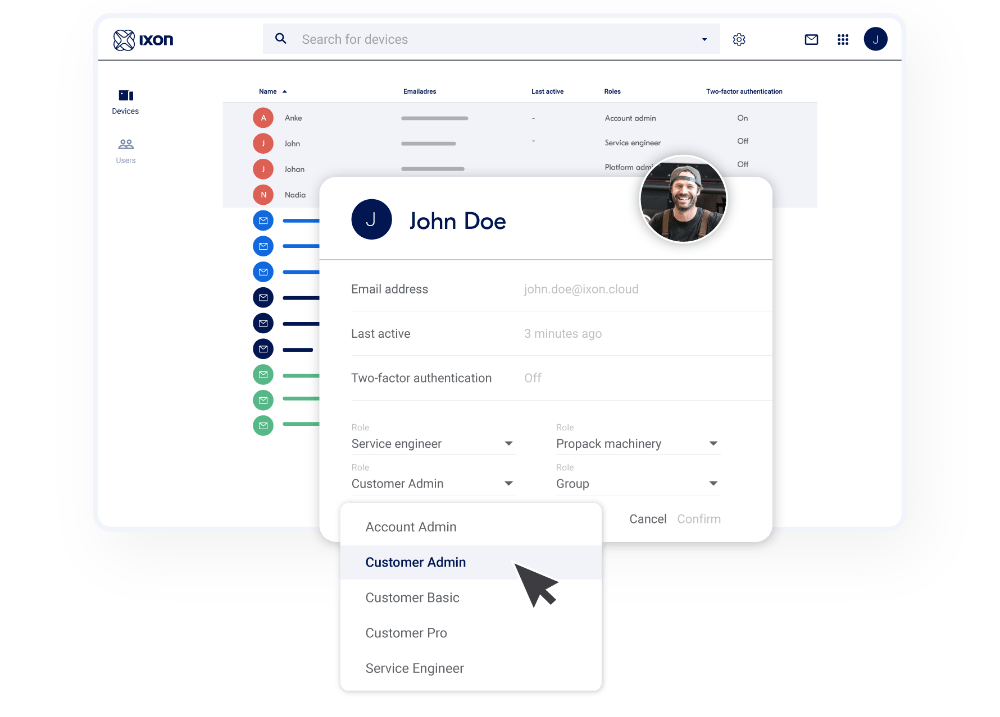Open the Propack machinery dropdown
This screenshot has height=717, width=1000.
[x=637, y=443]
